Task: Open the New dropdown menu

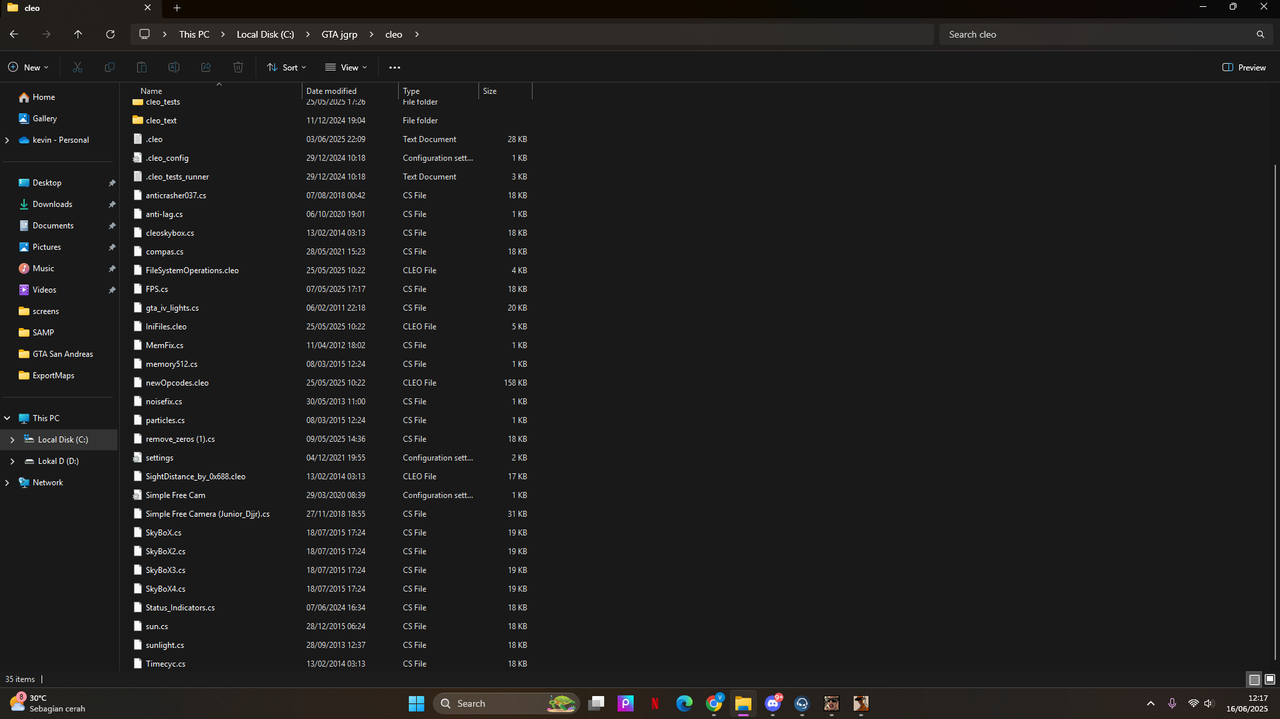Action: tap(28, 67)
